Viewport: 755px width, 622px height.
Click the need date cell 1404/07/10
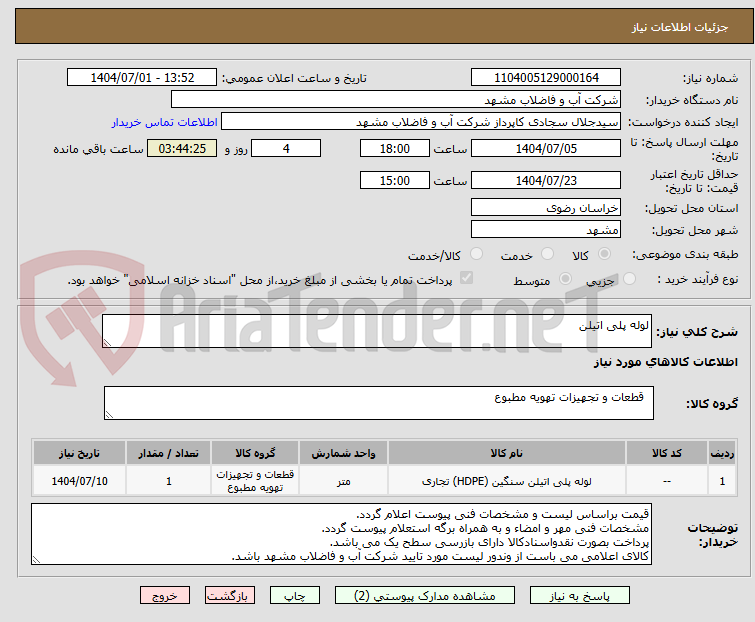click(79, 481)
